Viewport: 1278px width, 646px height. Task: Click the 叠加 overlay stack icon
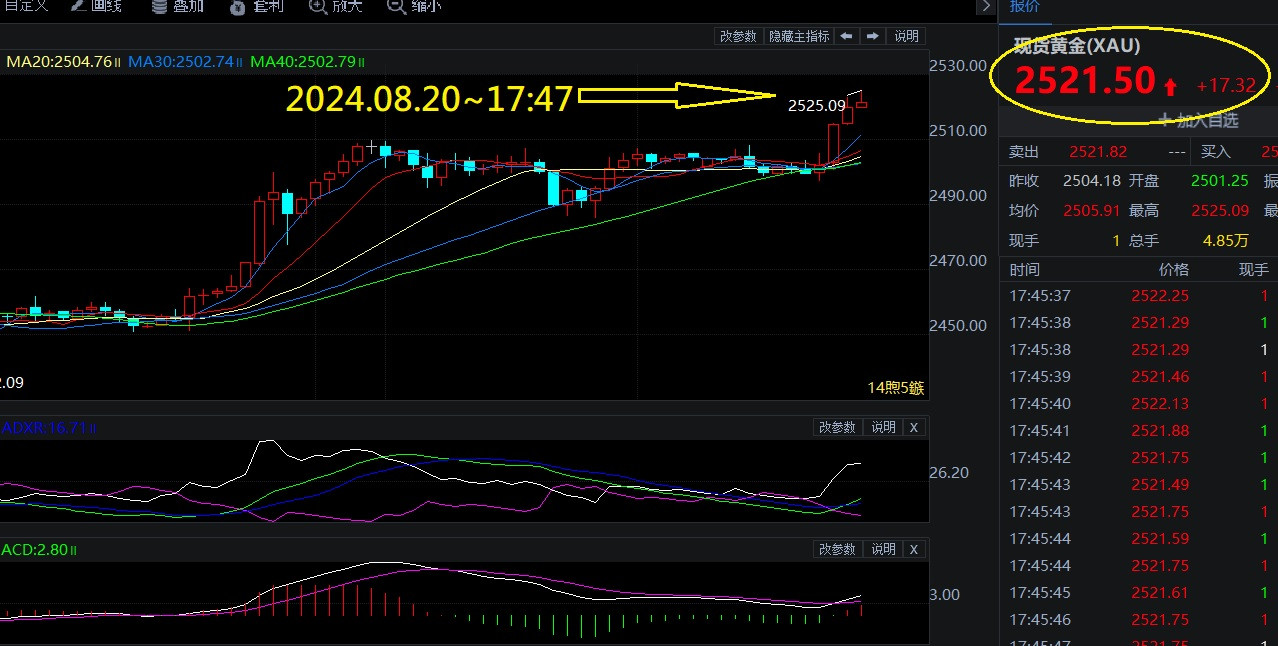point(160,7)
